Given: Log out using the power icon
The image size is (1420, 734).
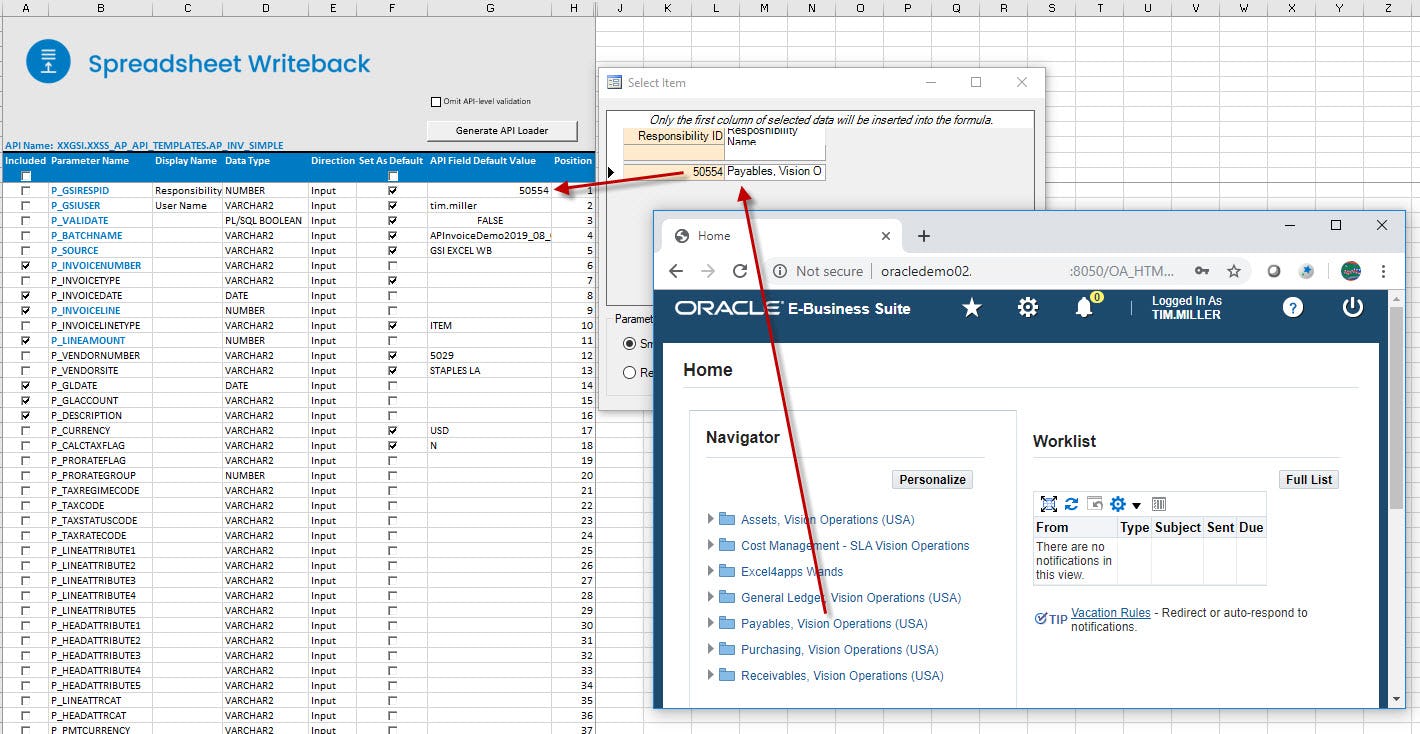Looking at the screenshot, I should pos(1352,308).
